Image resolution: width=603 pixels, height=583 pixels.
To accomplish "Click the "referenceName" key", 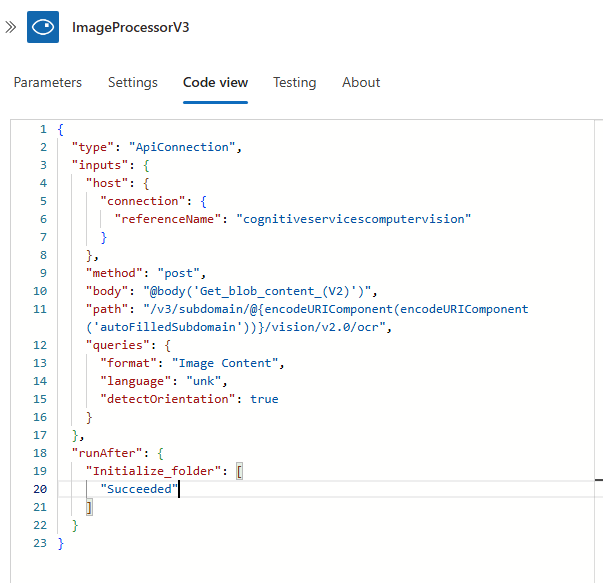I will tap(168, 219).
